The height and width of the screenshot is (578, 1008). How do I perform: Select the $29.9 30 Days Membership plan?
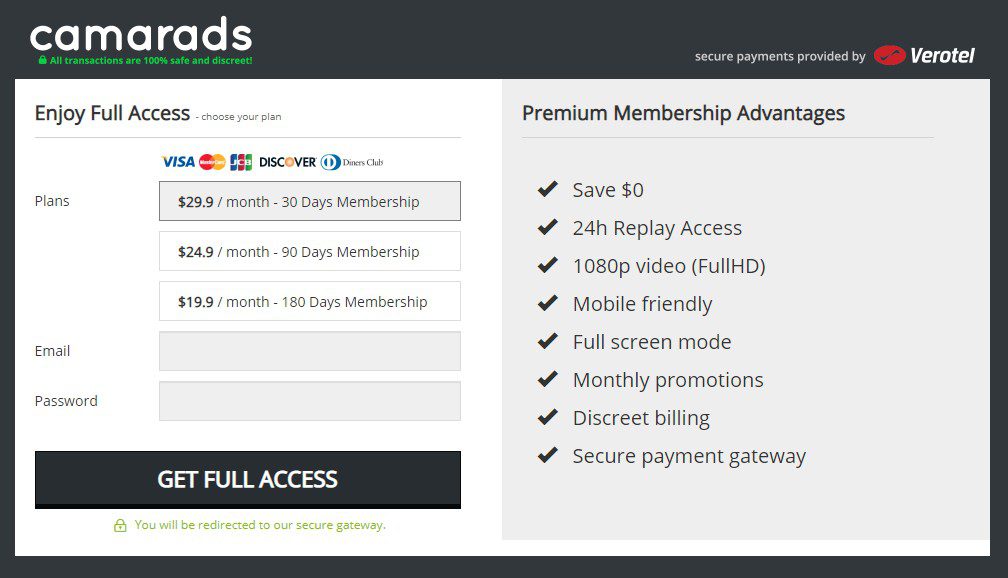309,201
